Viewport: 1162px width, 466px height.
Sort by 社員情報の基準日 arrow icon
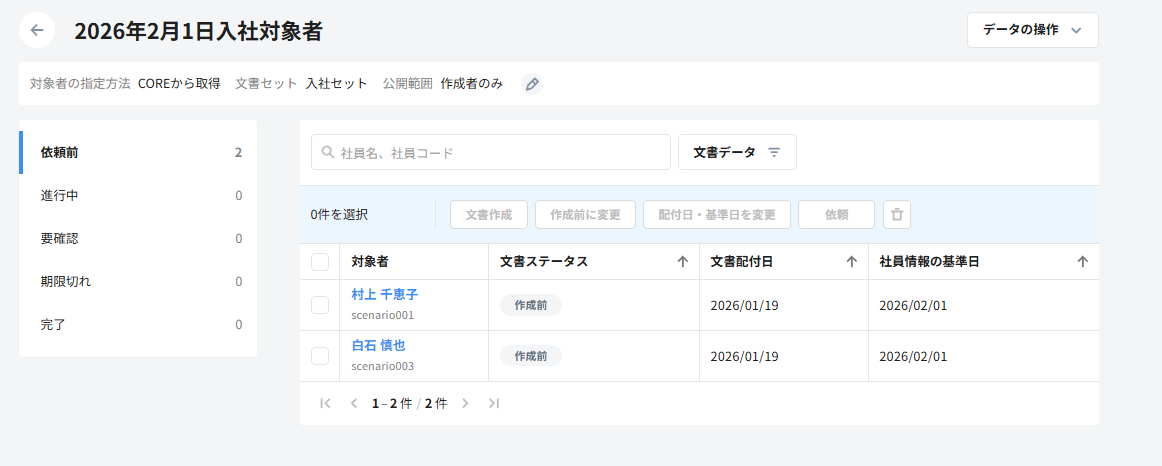[1082, 262]
